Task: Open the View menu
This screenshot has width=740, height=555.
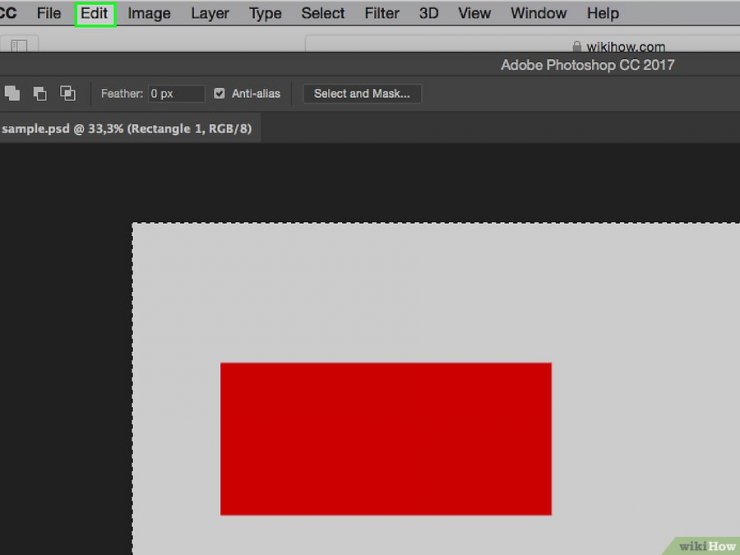Action: 474,13
